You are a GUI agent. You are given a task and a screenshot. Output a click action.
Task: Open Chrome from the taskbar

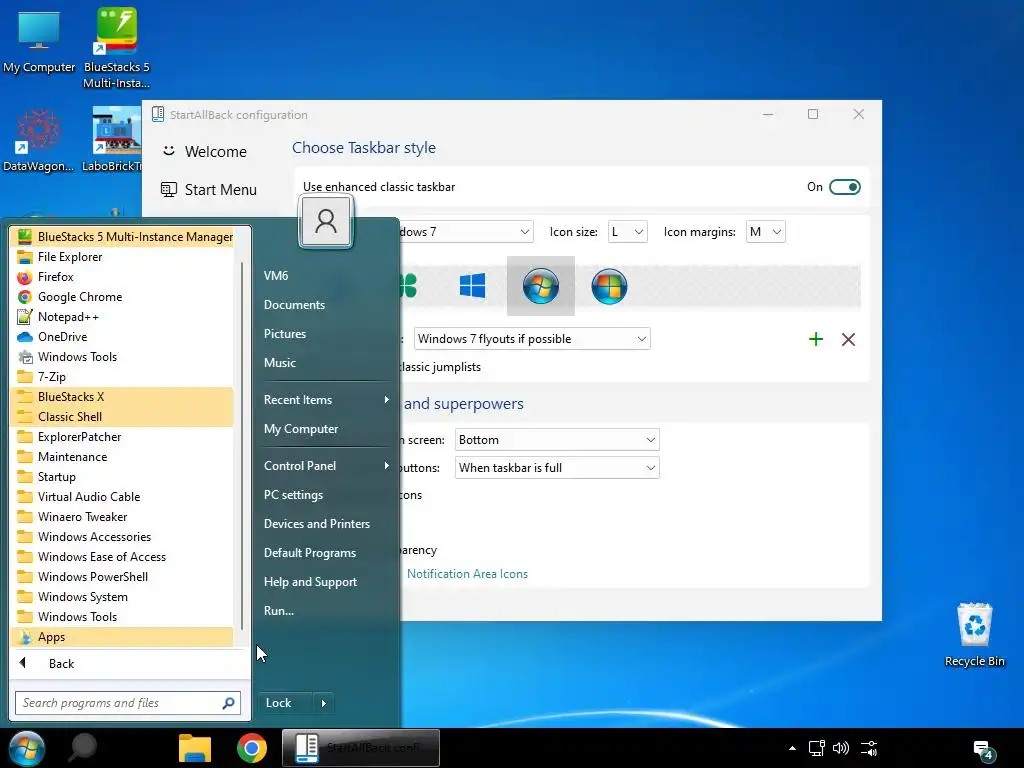click(x=252, y=748)
